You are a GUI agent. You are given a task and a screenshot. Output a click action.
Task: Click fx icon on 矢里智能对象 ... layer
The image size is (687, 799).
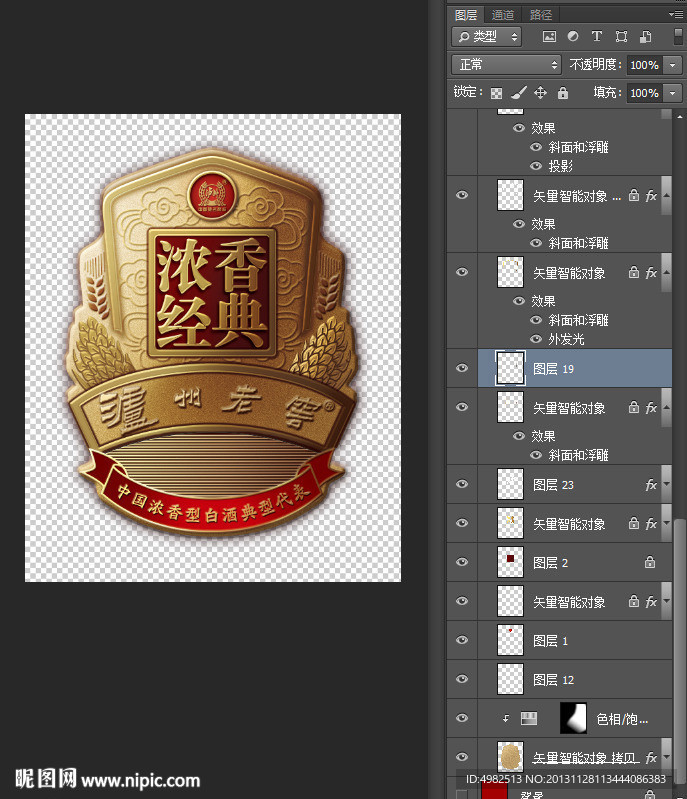(x=651, y=196)
